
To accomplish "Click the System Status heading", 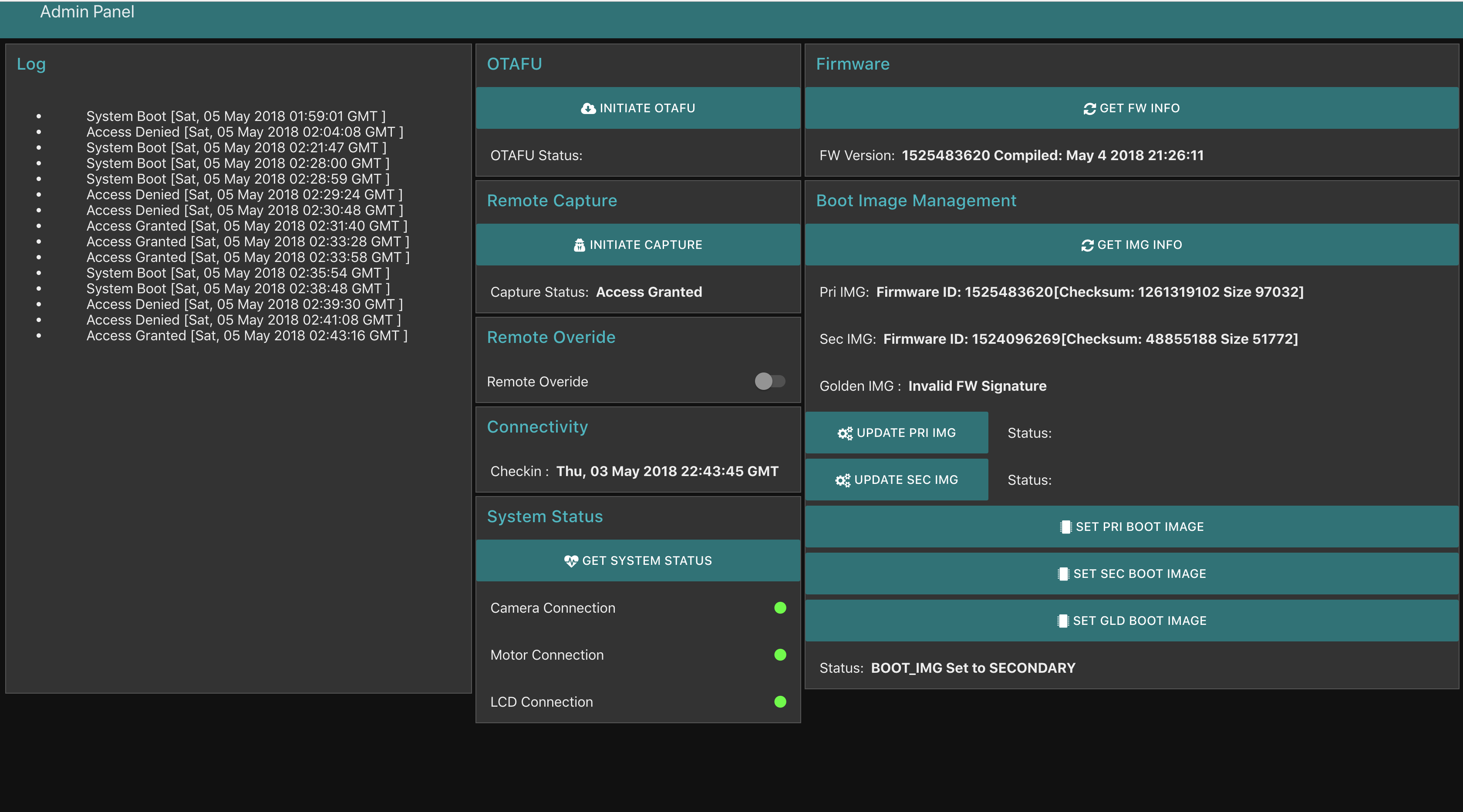I will click(545, 517).
